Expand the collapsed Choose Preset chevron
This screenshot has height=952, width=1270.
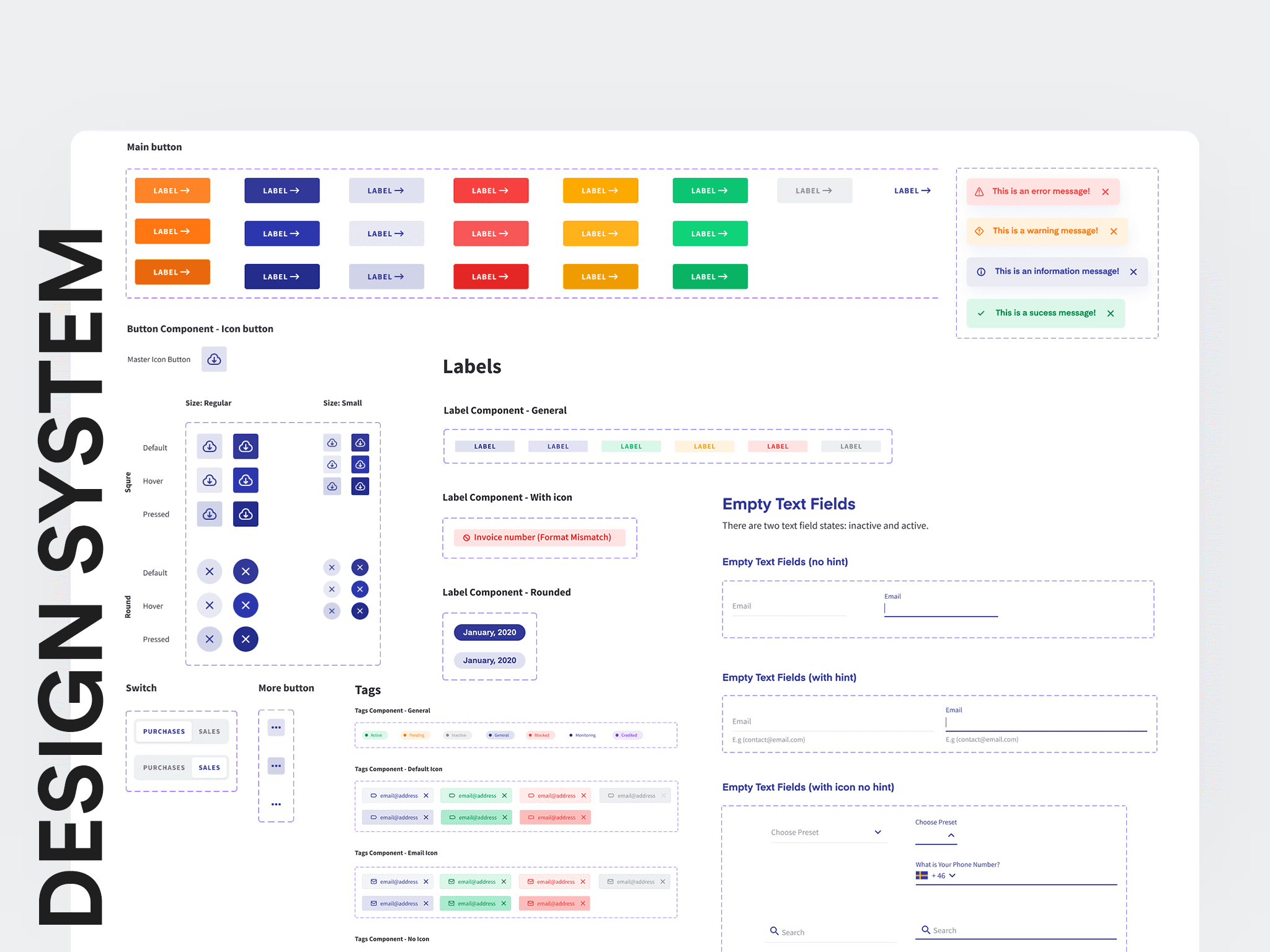click(877, 832)
